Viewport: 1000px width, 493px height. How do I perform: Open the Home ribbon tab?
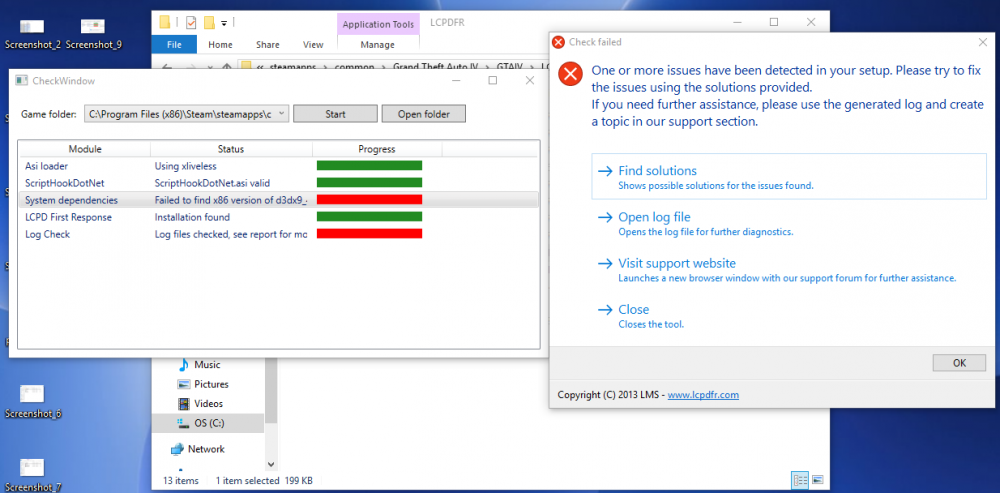pos(220,45)
